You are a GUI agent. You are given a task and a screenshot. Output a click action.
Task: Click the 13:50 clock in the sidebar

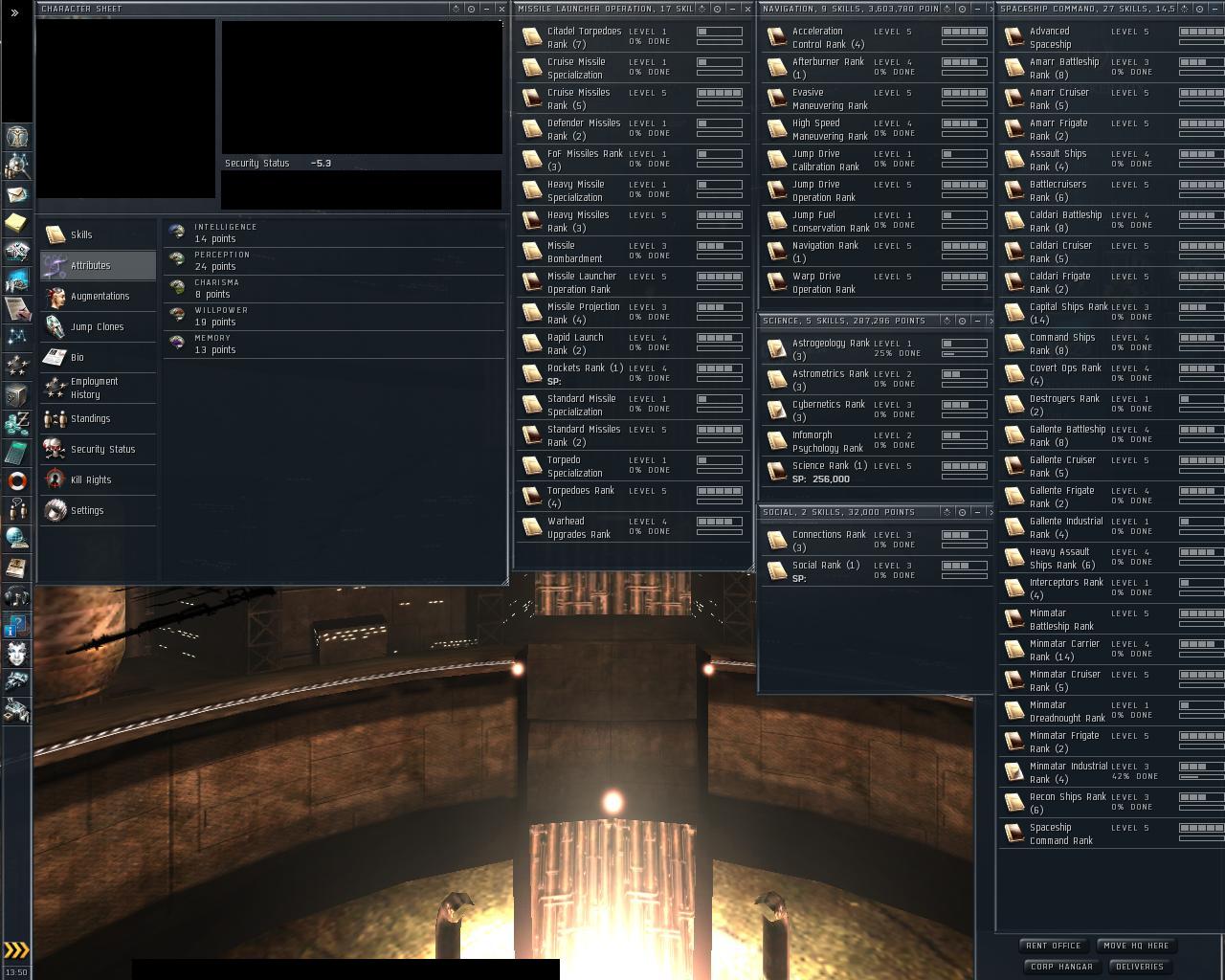tap(16, 971)
